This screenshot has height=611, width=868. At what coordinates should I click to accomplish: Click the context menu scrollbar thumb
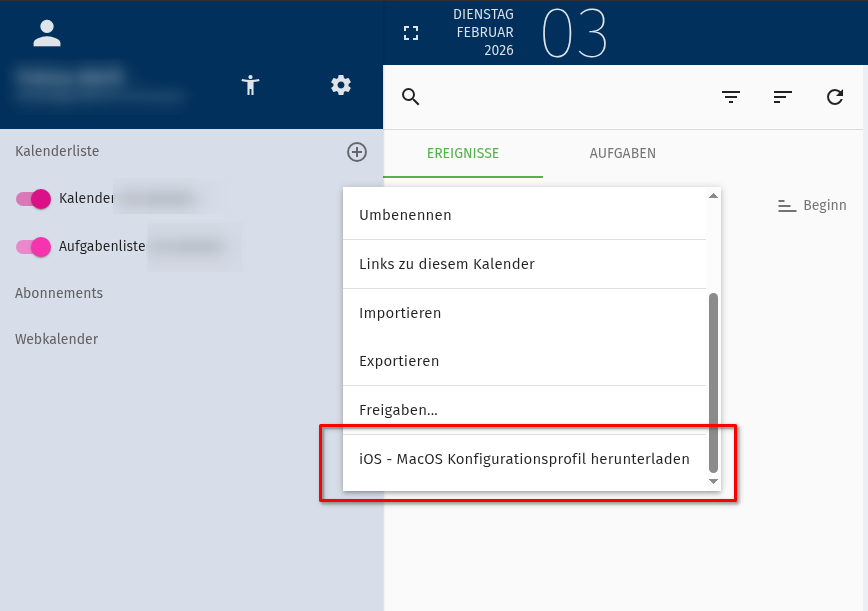coord(713,380)
